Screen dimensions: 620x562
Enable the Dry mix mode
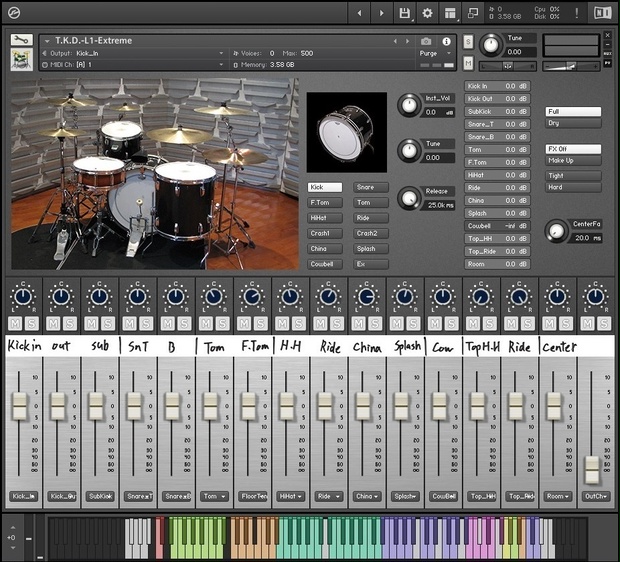tap(573, 123)
